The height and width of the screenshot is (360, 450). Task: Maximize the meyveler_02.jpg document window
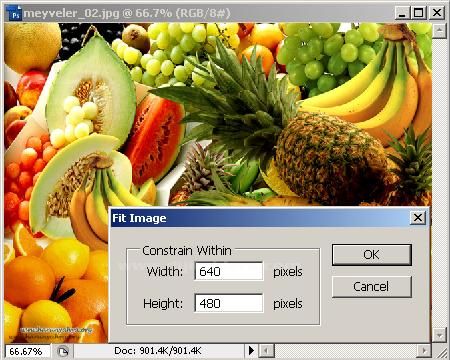pyautogui.click(x=419, y=13)
